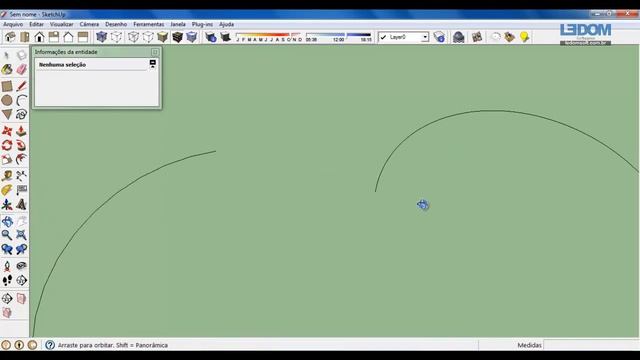
Task: Activate the Rectangle drawing tool
Action: (7, 86)
